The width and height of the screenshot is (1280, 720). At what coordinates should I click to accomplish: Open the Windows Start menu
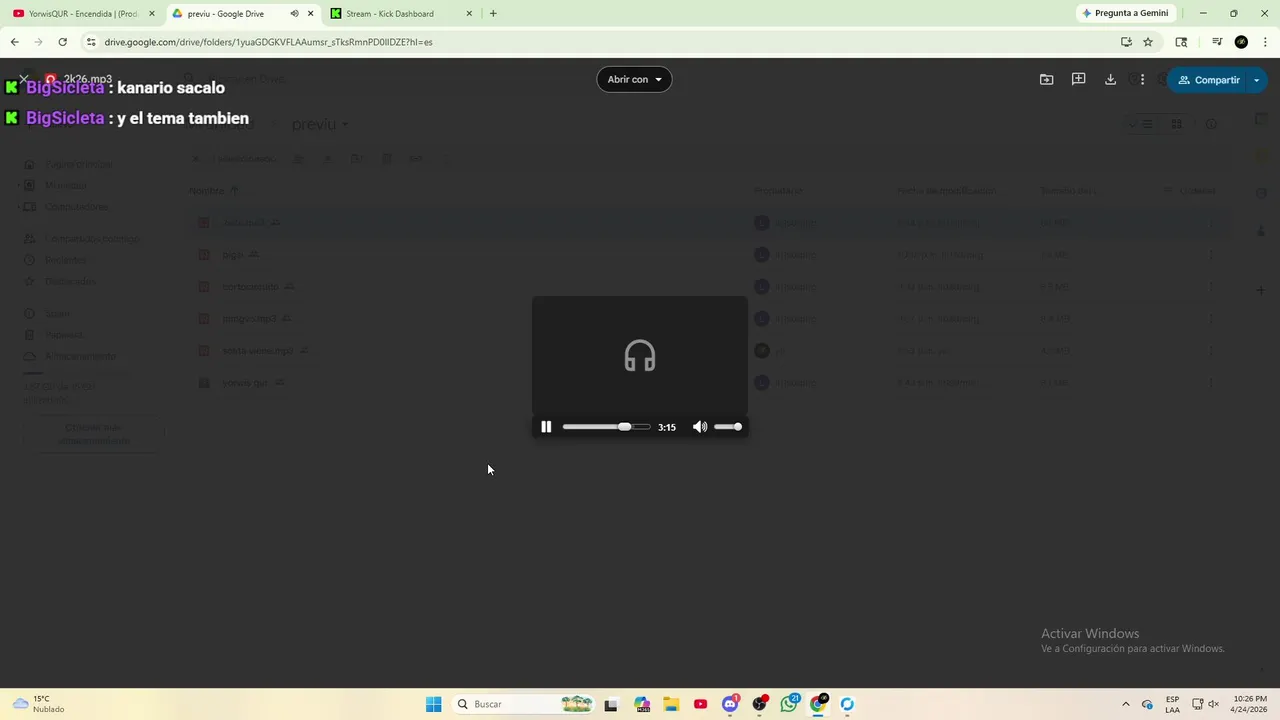(x=433, y=704)
